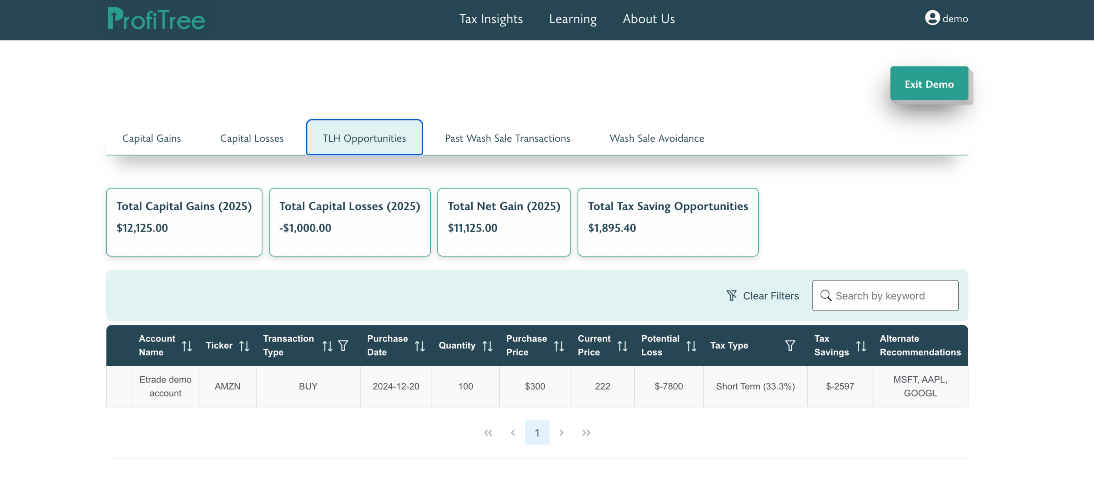Click the Exit Demo button
This screenshot has height=500, width=1094.
(x=929, y=84)
